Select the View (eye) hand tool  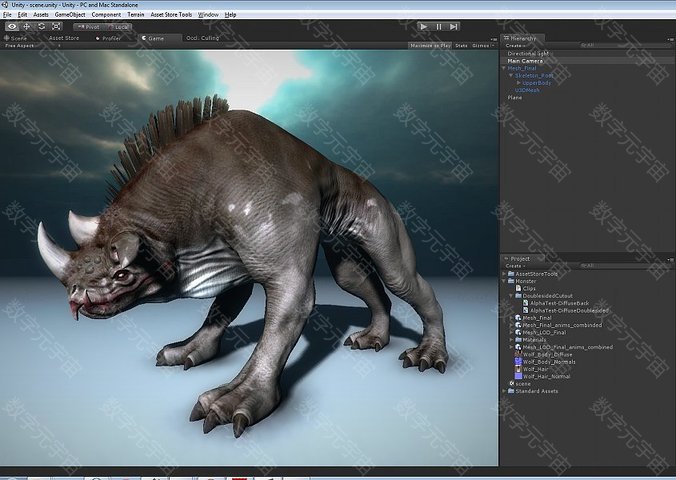[12, 27]
